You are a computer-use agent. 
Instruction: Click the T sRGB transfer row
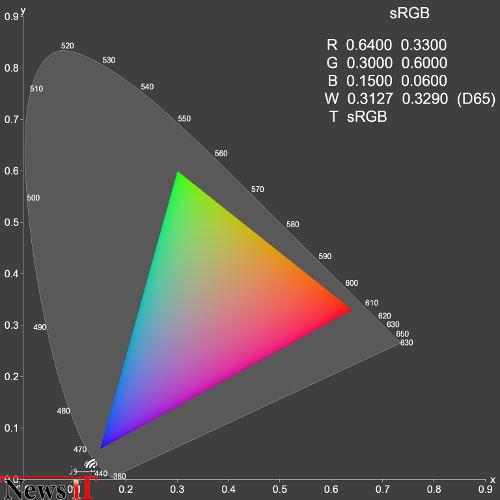[358, 117]
